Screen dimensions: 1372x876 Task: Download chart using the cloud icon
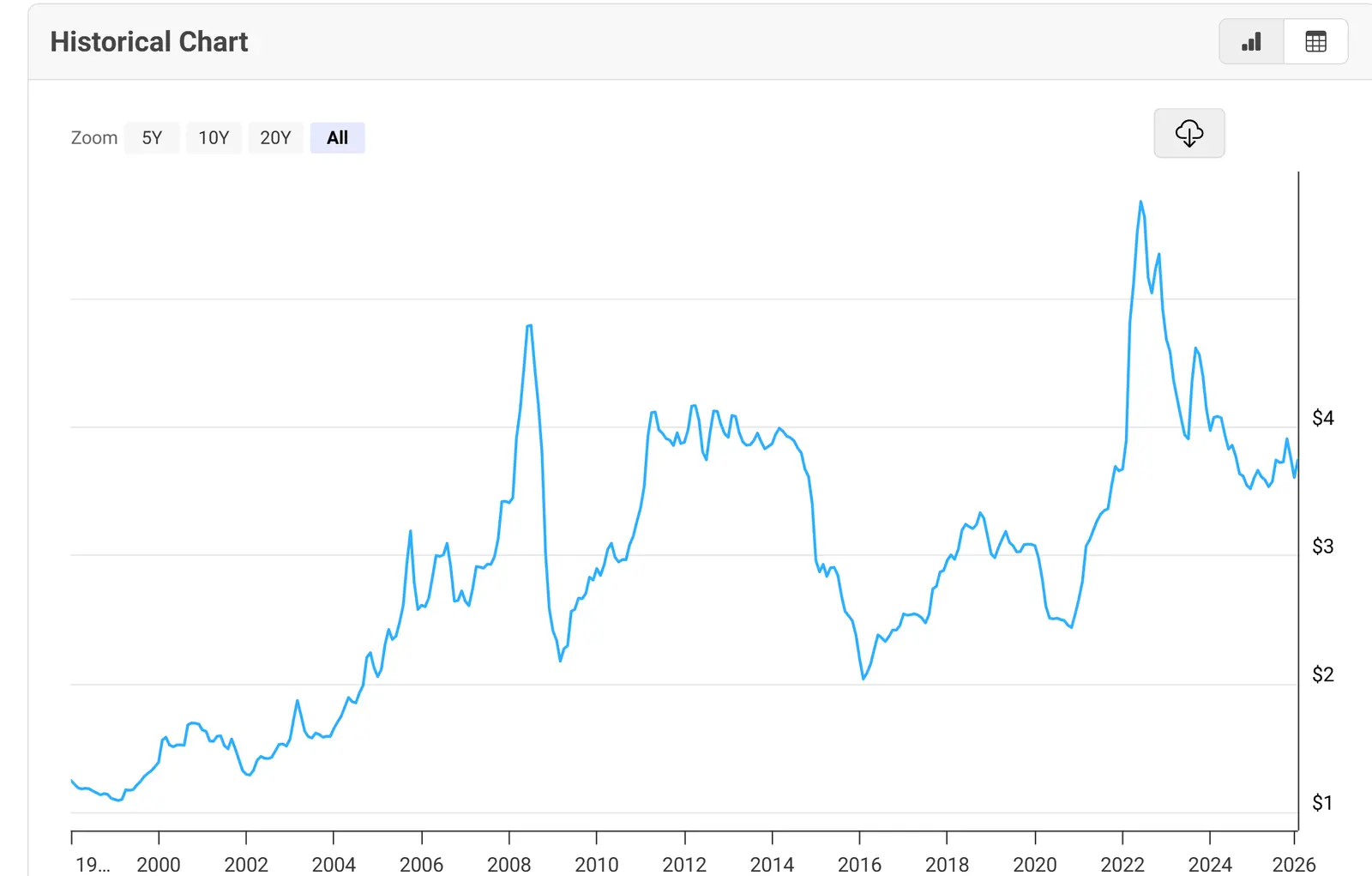(1189, 133)
